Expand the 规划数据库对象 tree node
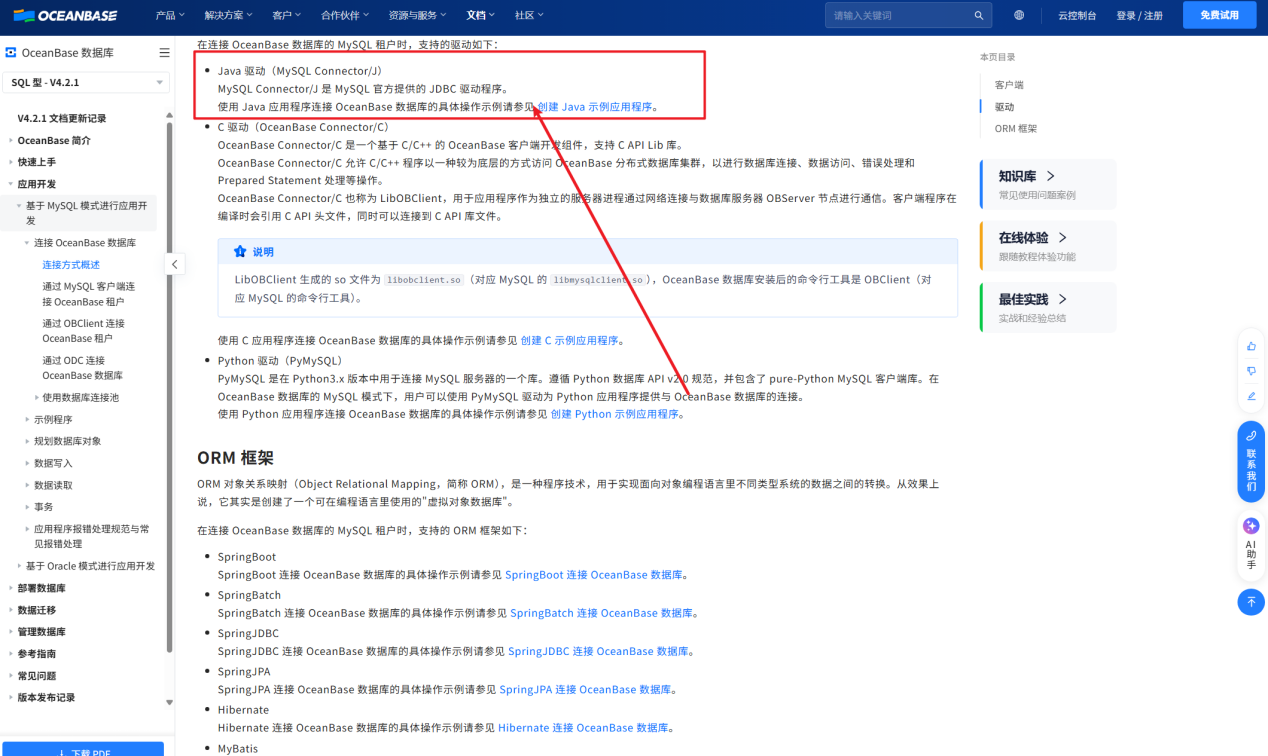The height and width of the screenshot is (756, 1268). (28, 441)
